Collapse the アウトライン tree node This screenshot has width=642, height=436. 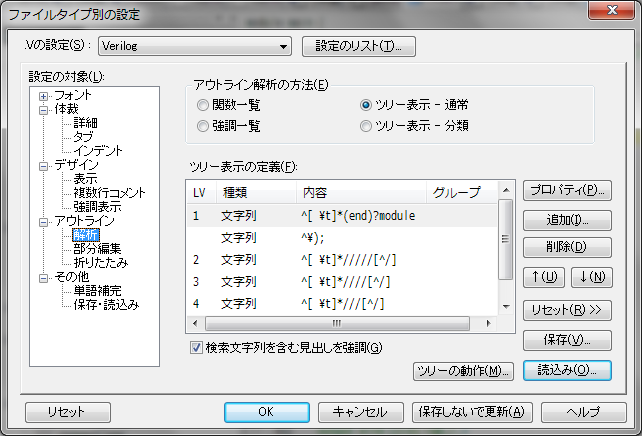pos(44,221)
